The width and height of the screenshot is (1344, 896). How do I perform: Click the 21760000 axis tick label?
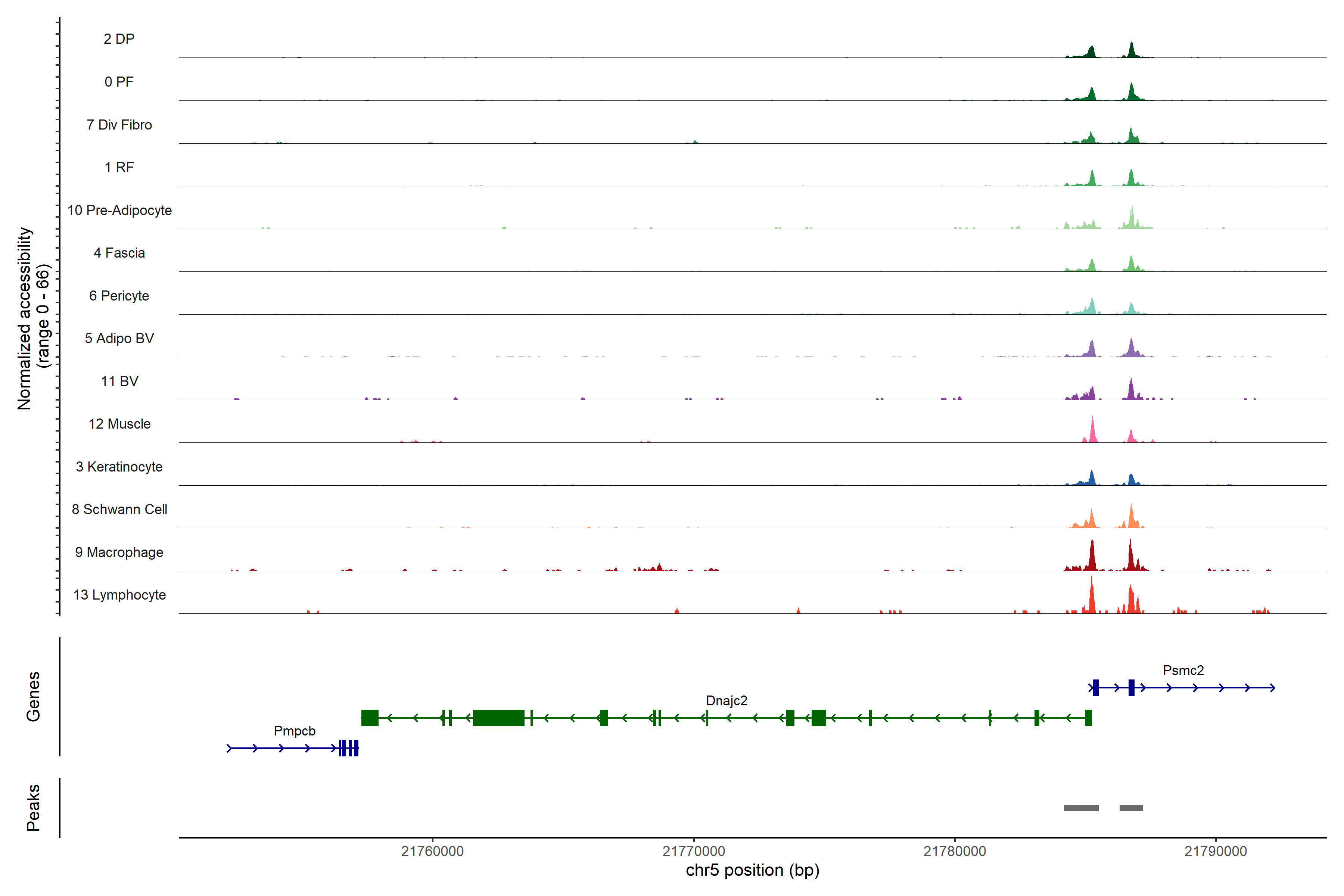point(432,851)
